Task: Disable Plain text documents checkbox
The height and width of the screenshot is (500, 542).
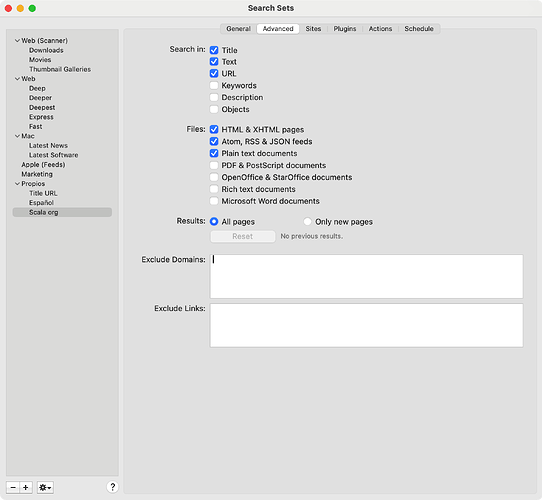Action: 214,153
